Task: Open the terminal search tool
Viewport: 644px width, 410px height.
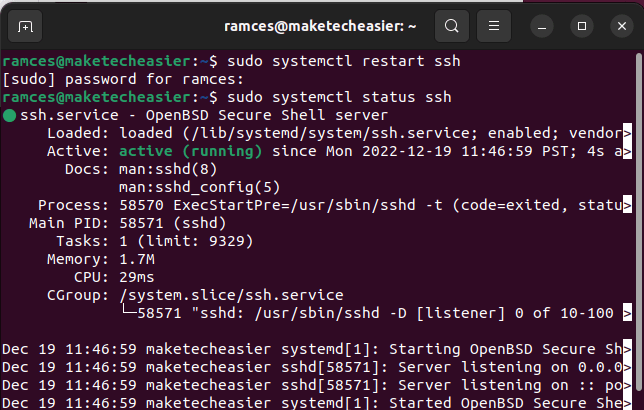Action: pyautogui.click(x=452, y=26)
